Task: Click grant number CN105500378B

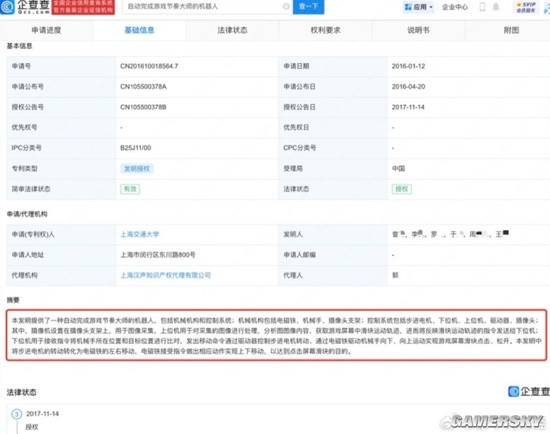Action: pyautogui.click(x=143, y=107)
